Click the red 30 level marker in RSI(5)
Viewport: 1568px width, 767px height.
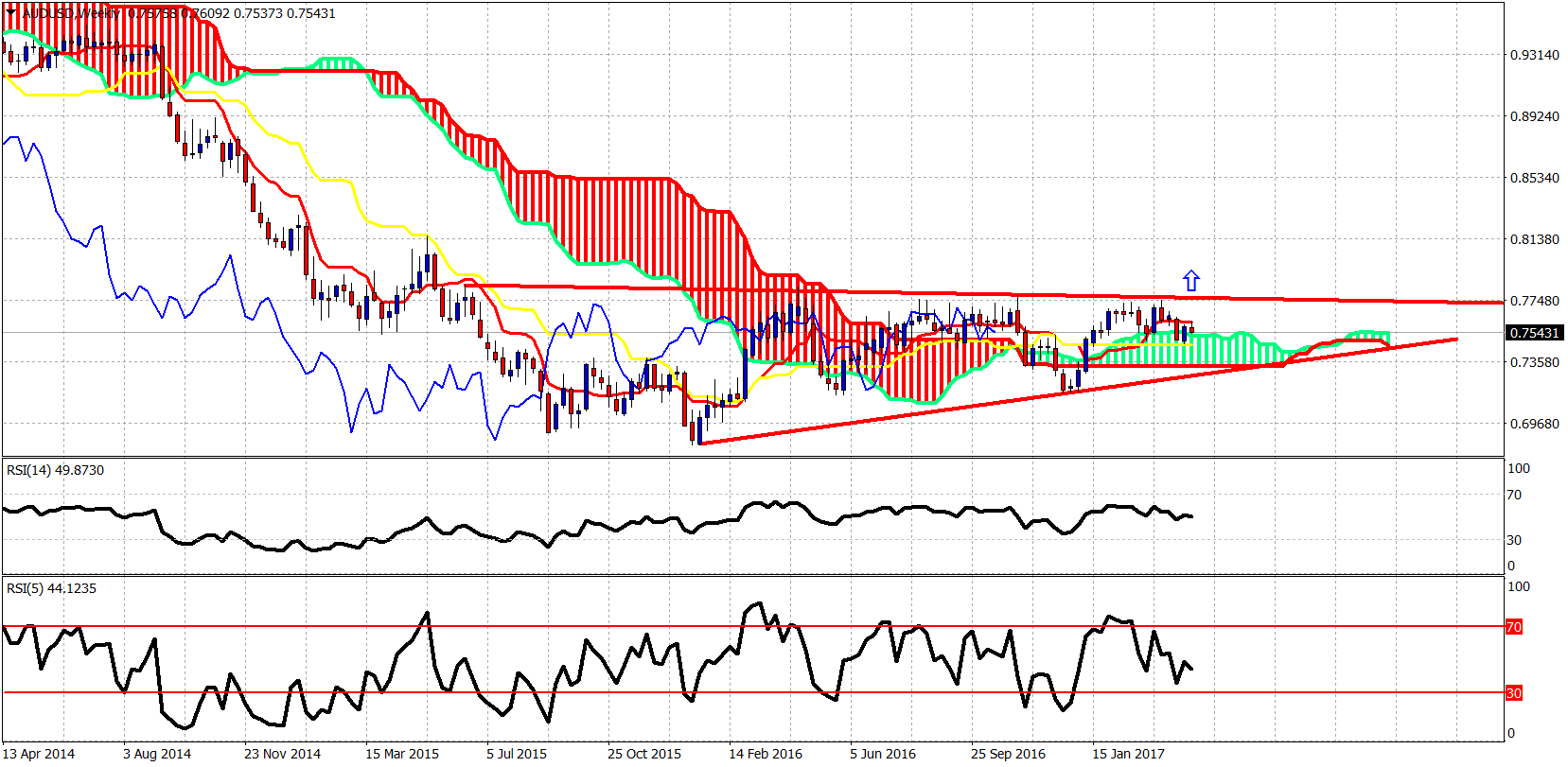pos(1514,693)
